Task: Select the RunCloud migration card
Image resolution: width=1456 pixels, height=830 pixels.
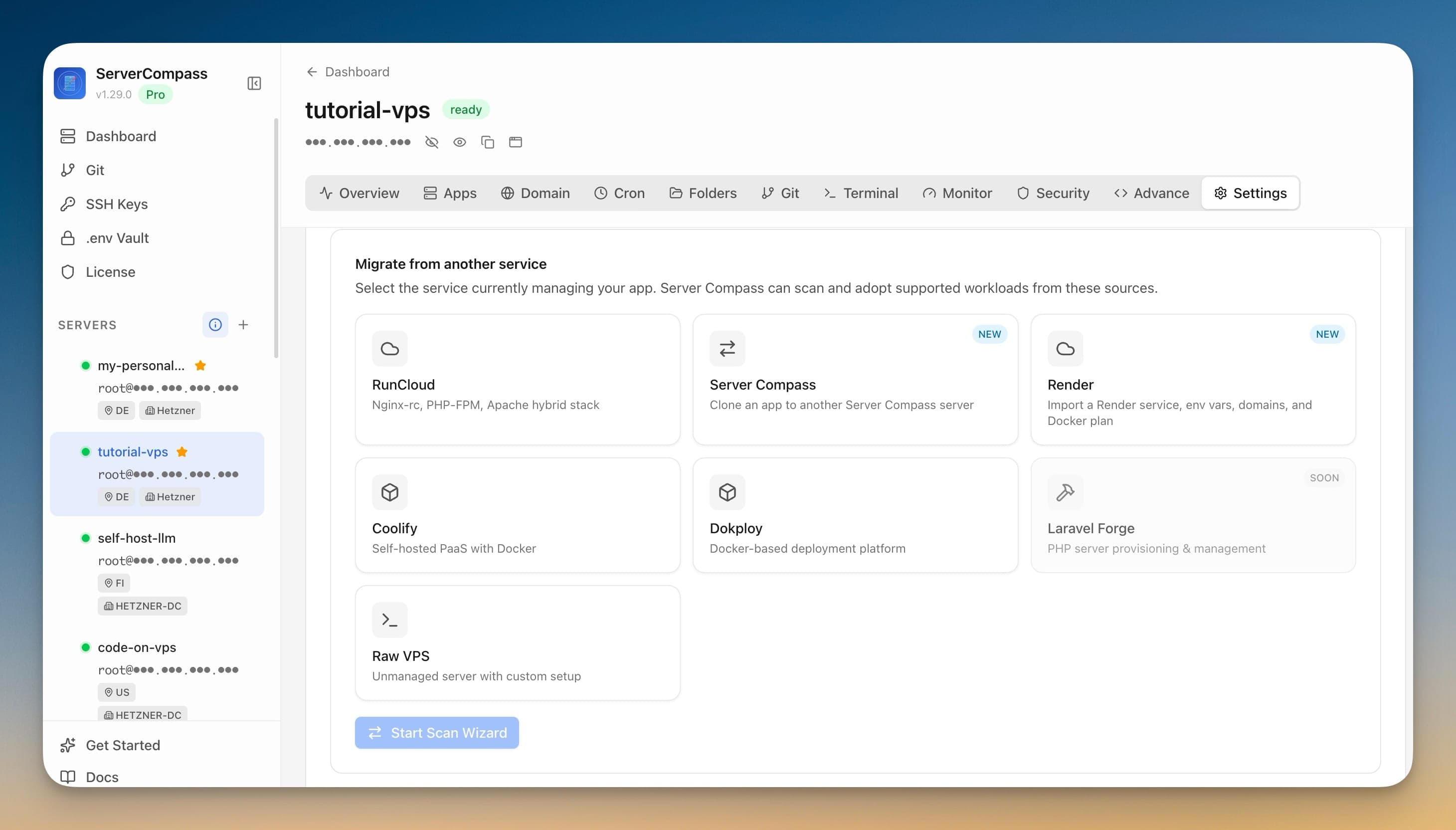Action: click(x=518, y=379)
